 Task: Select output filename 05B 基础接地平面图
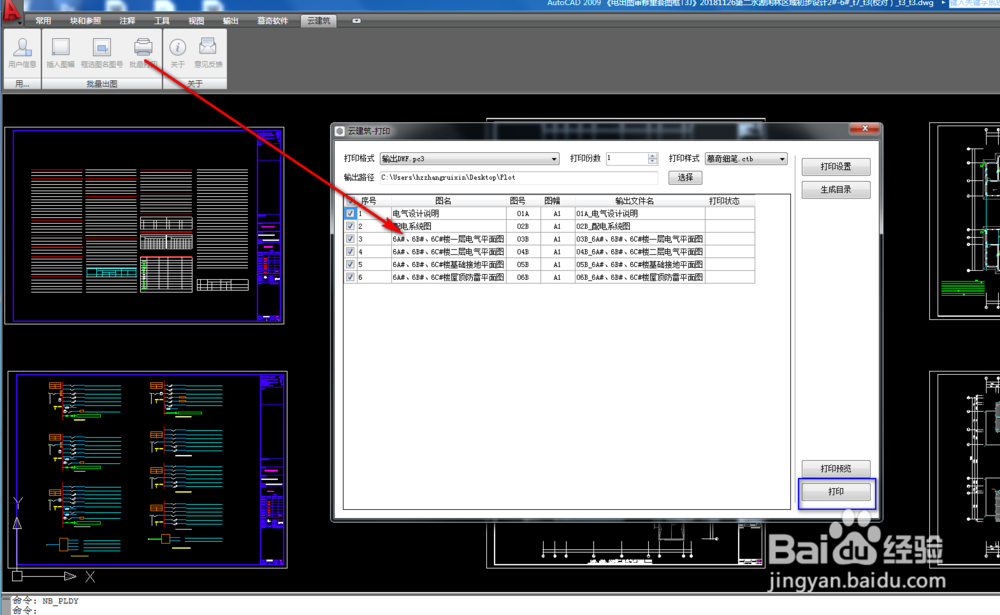click(640, 264)
